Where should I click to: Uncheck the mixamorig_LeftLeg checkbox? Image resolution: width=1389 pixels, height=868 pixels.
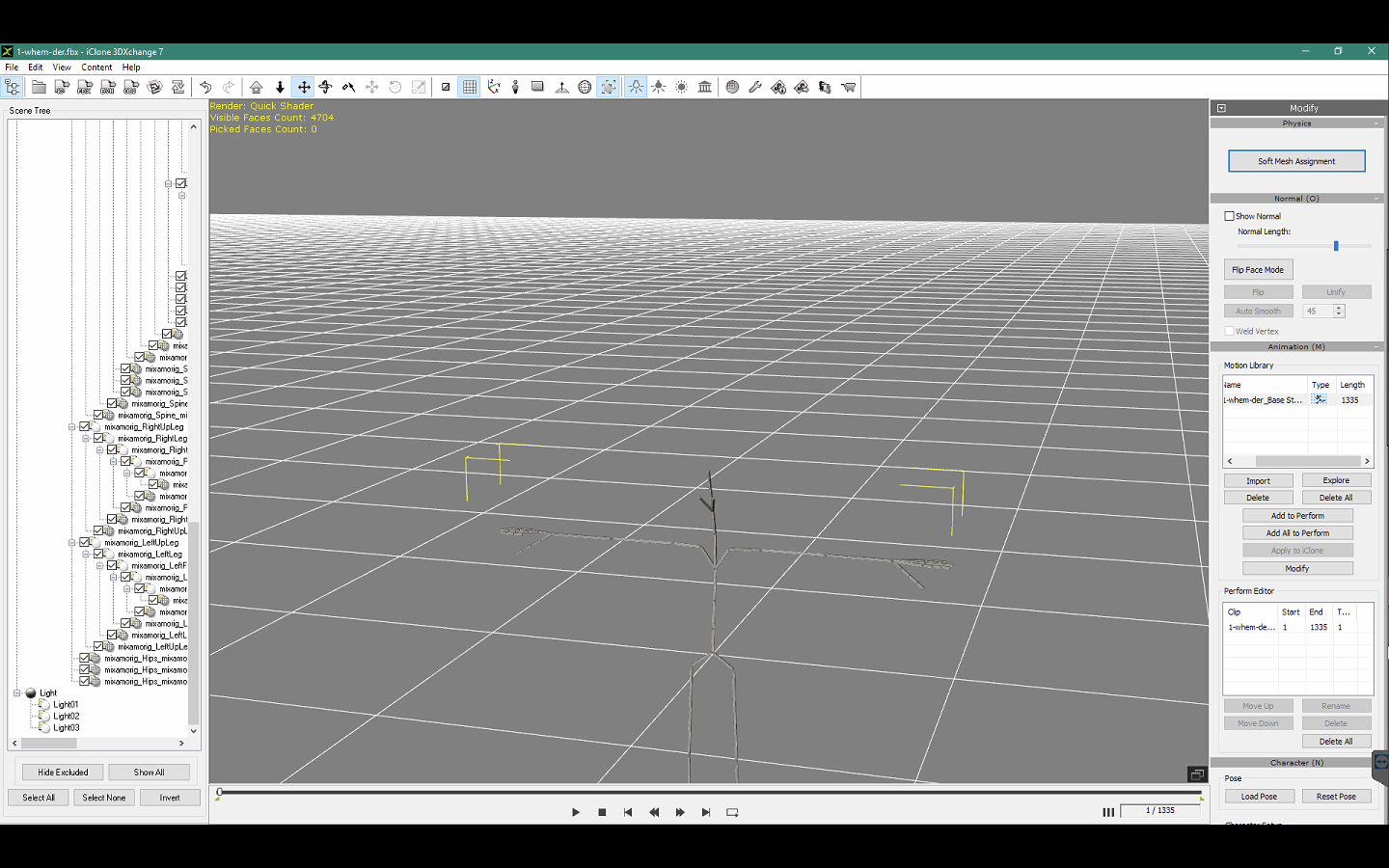coord(98,554)
